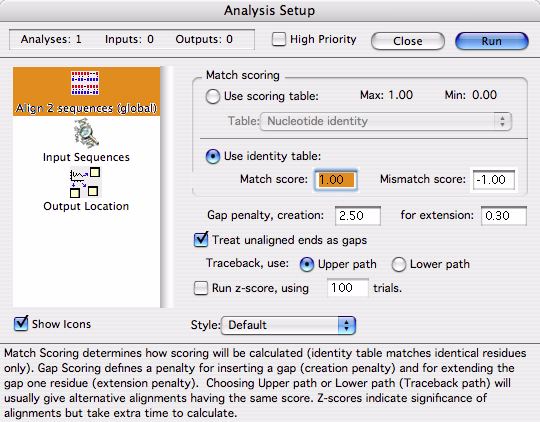The width and height of the screenshot is (540, 422).
Task: Click the Mismatch score field
Action: [x=494, y=179]
